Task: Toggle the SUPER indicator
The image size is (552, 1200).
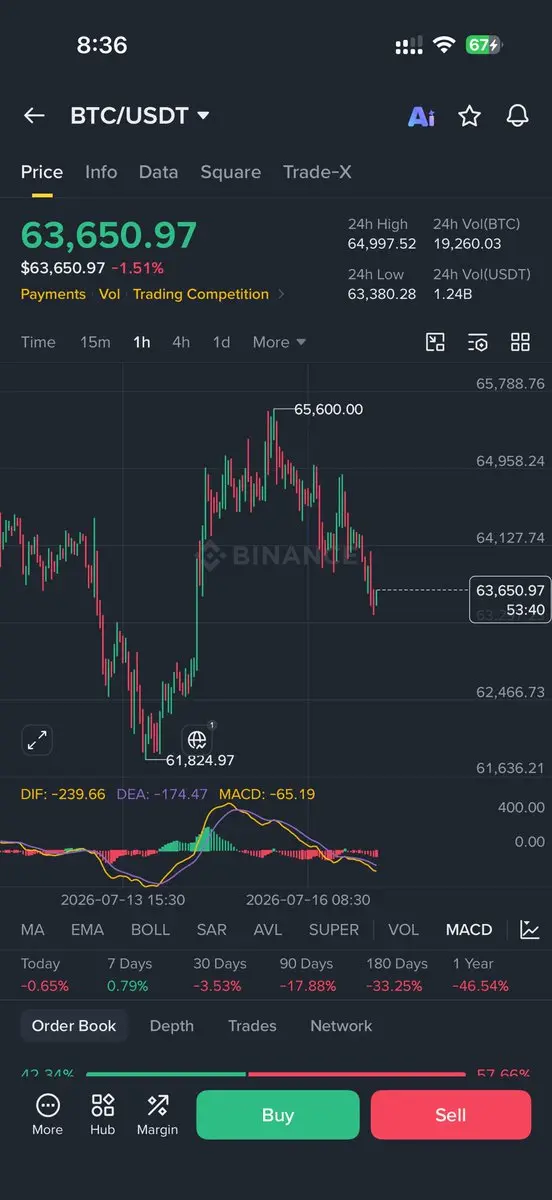Action: (x=334, y=930)
